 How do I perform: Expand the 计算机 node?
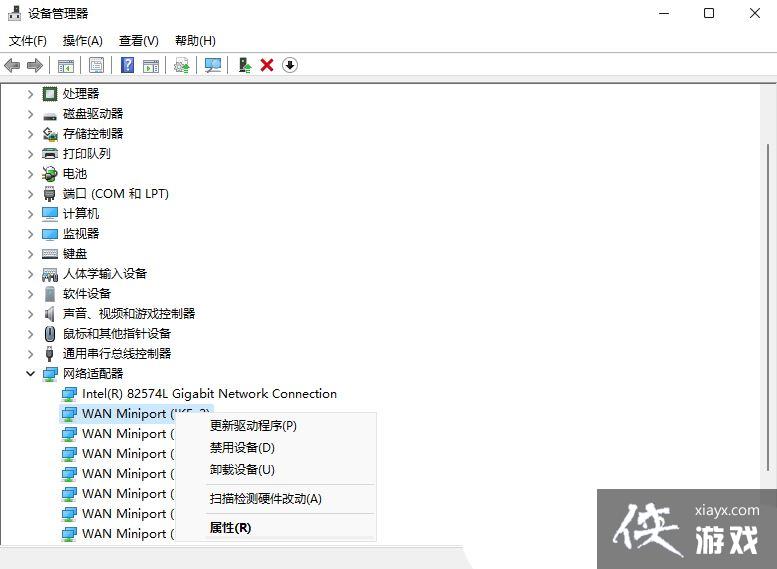(30, 214)
